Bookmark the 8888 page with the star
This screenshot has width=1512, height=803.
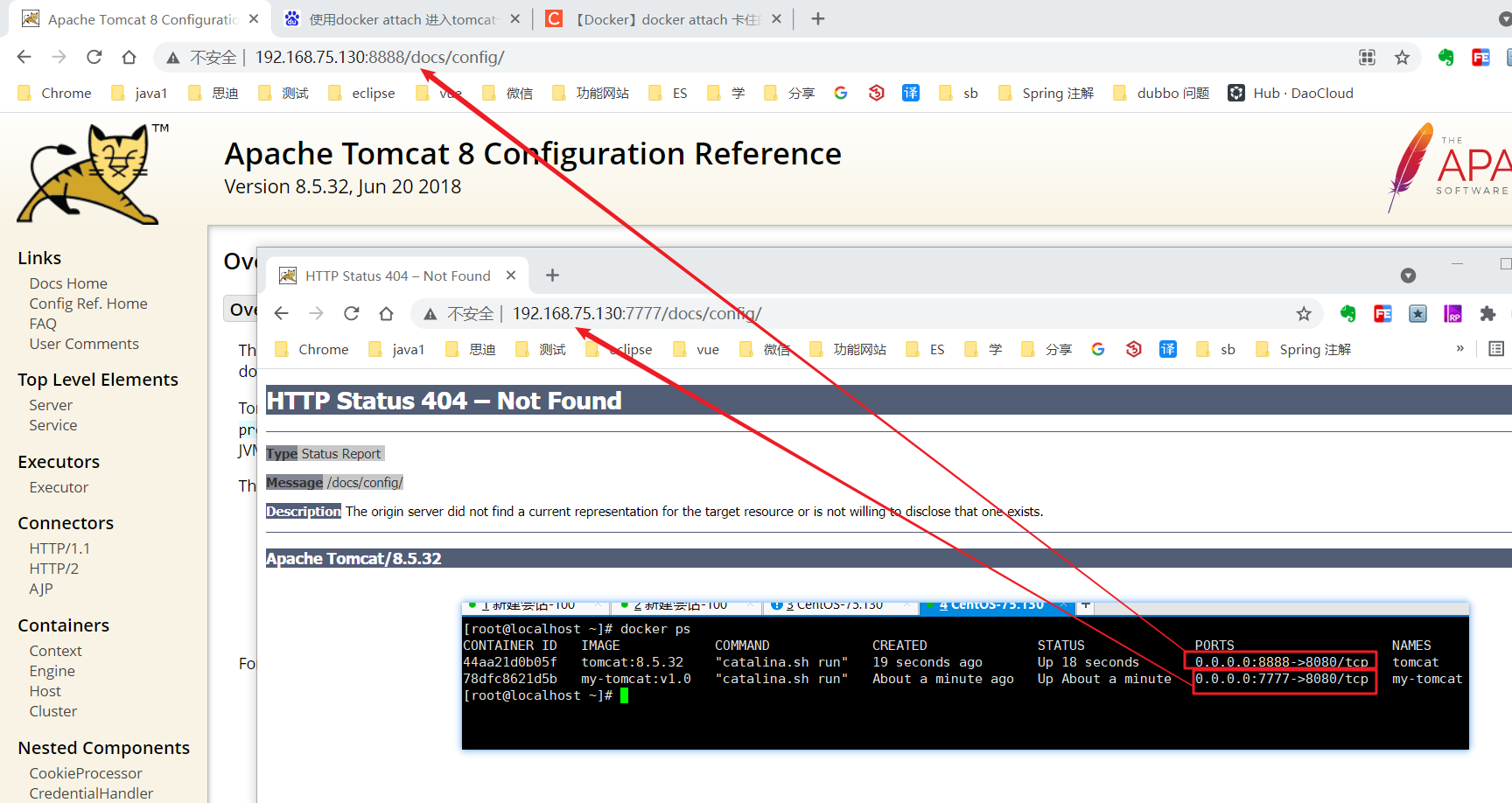point(1402,57)
